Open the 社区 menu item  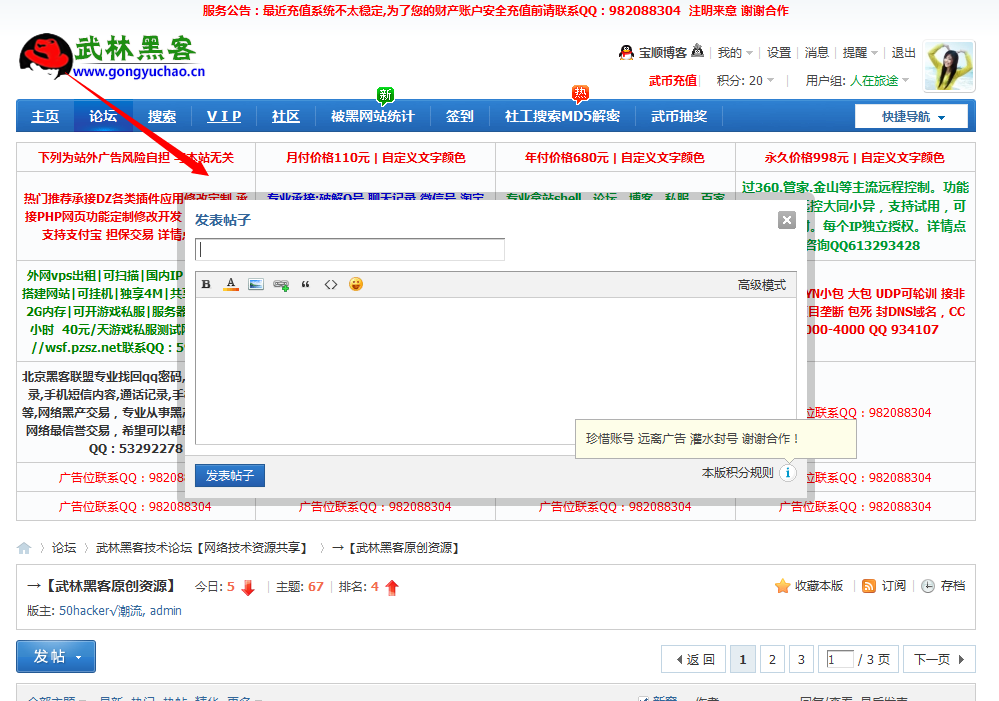tap(285, 115)
